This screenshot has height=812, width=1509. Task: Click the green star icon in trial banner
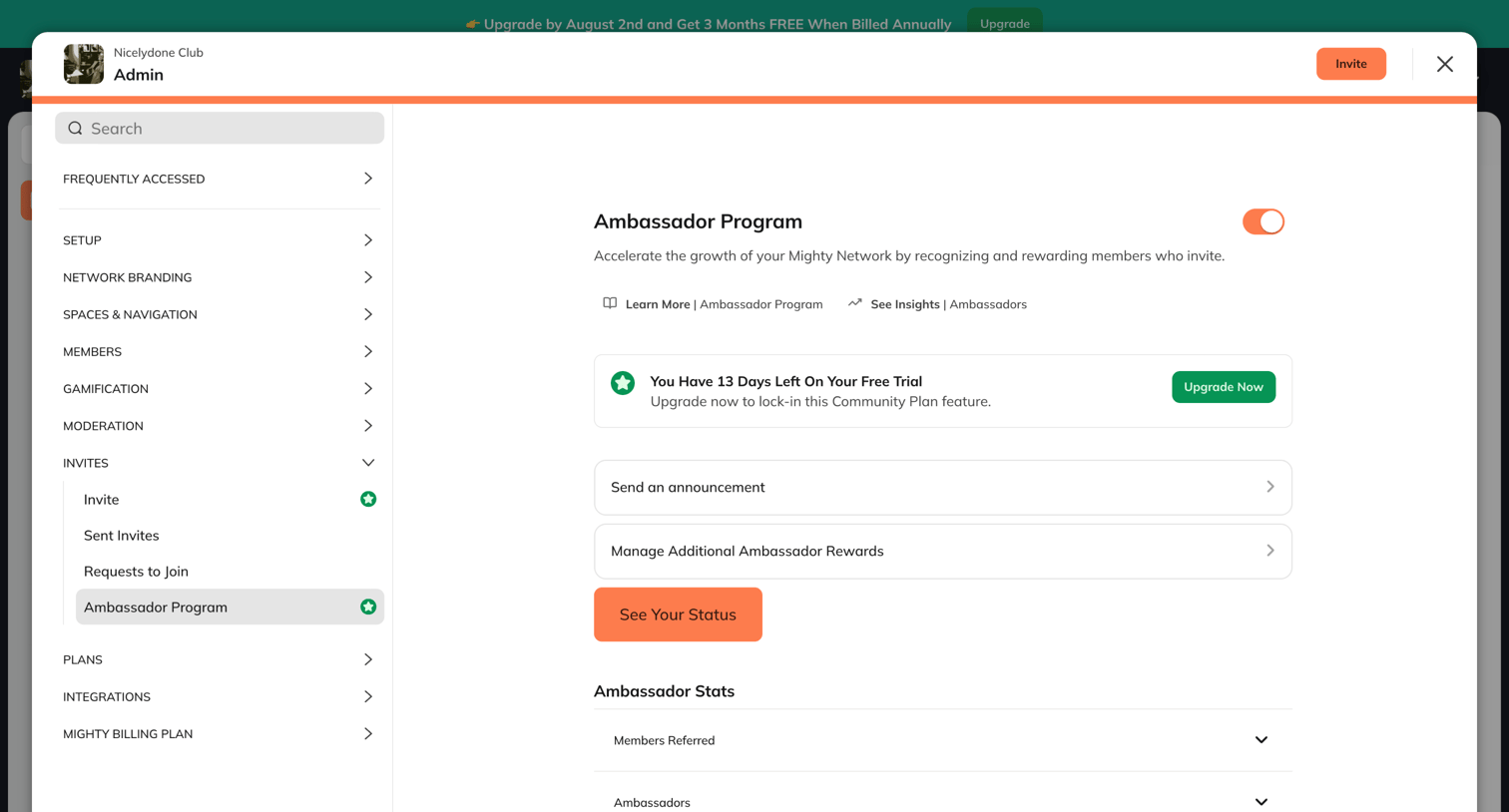[623, 383]
